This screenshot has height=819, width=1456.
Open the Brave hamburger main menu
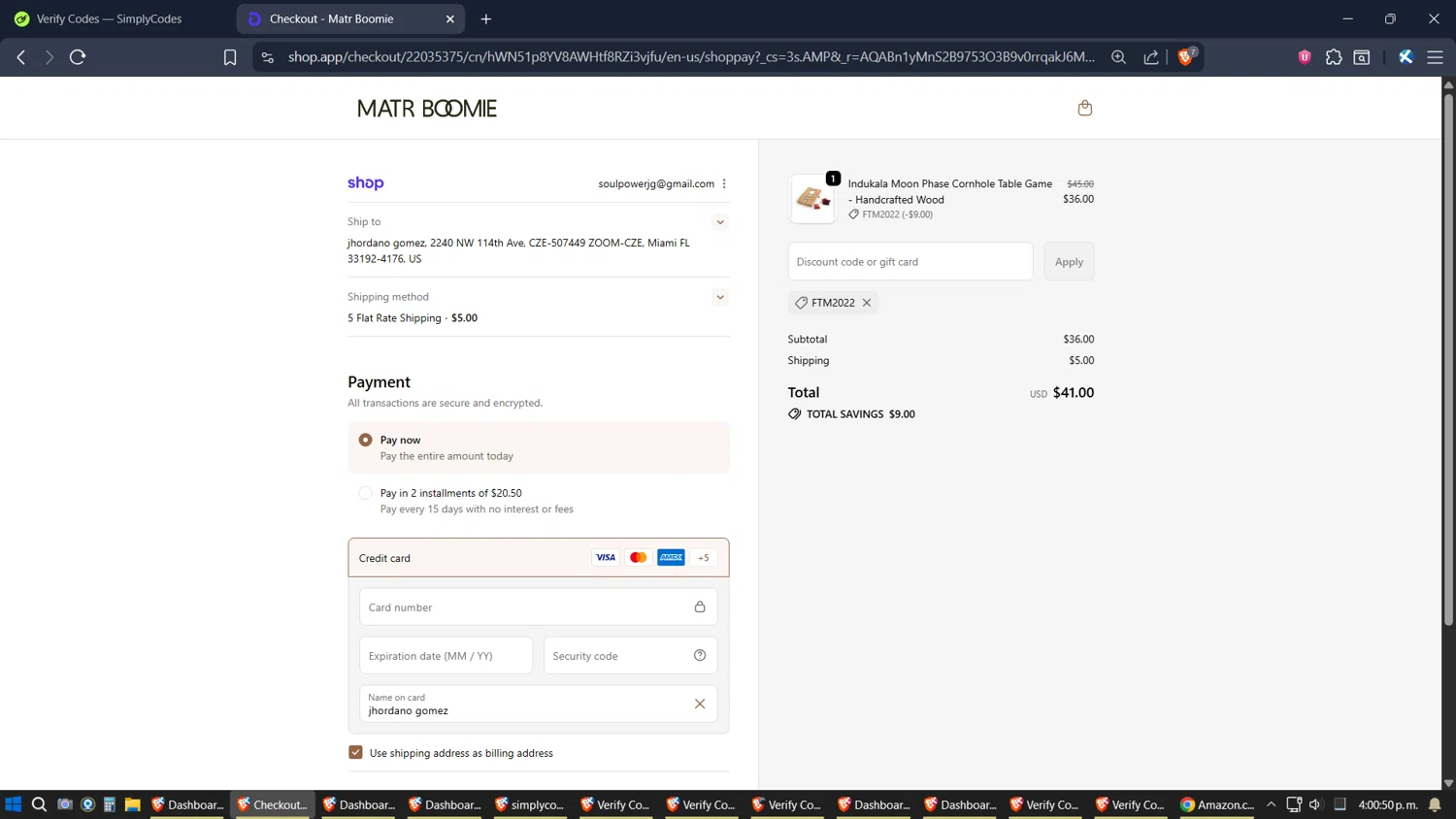1435,57
